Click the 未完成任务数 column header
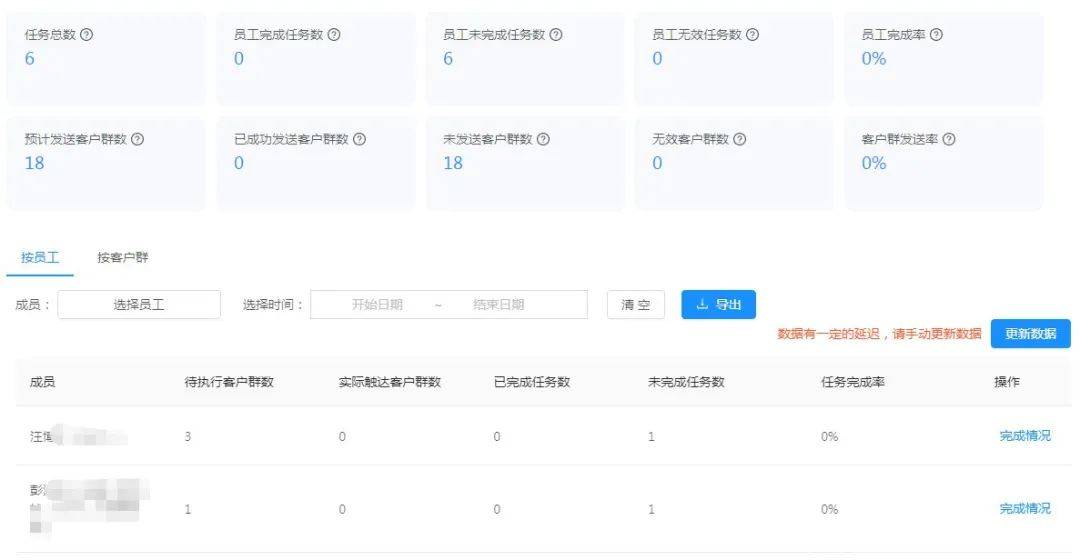The width and height of the screenshot is (1080, 560). tap(686, 382)
